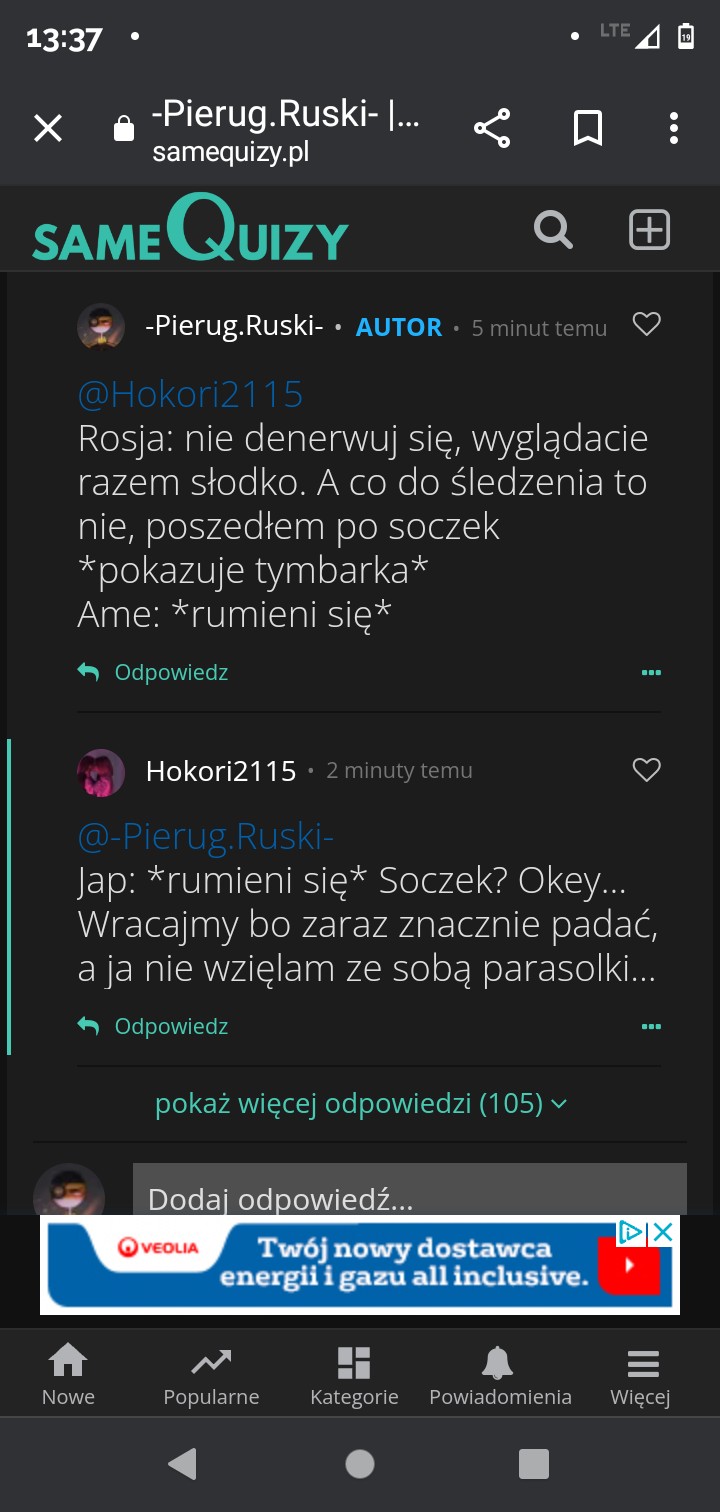Switch to the Popularne tab
Screen dimensions: 720x1512
[x=211, y=1376]
